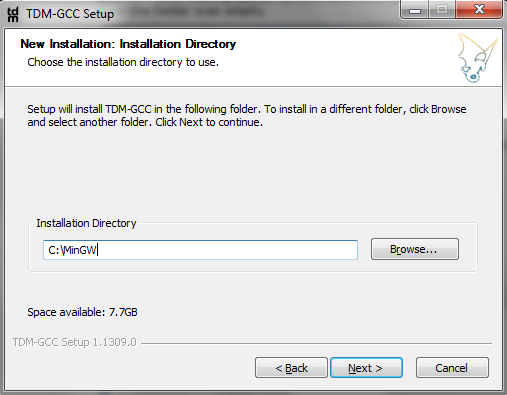Click the 'C:\MinGW' text inside the path box

(72, 250)
